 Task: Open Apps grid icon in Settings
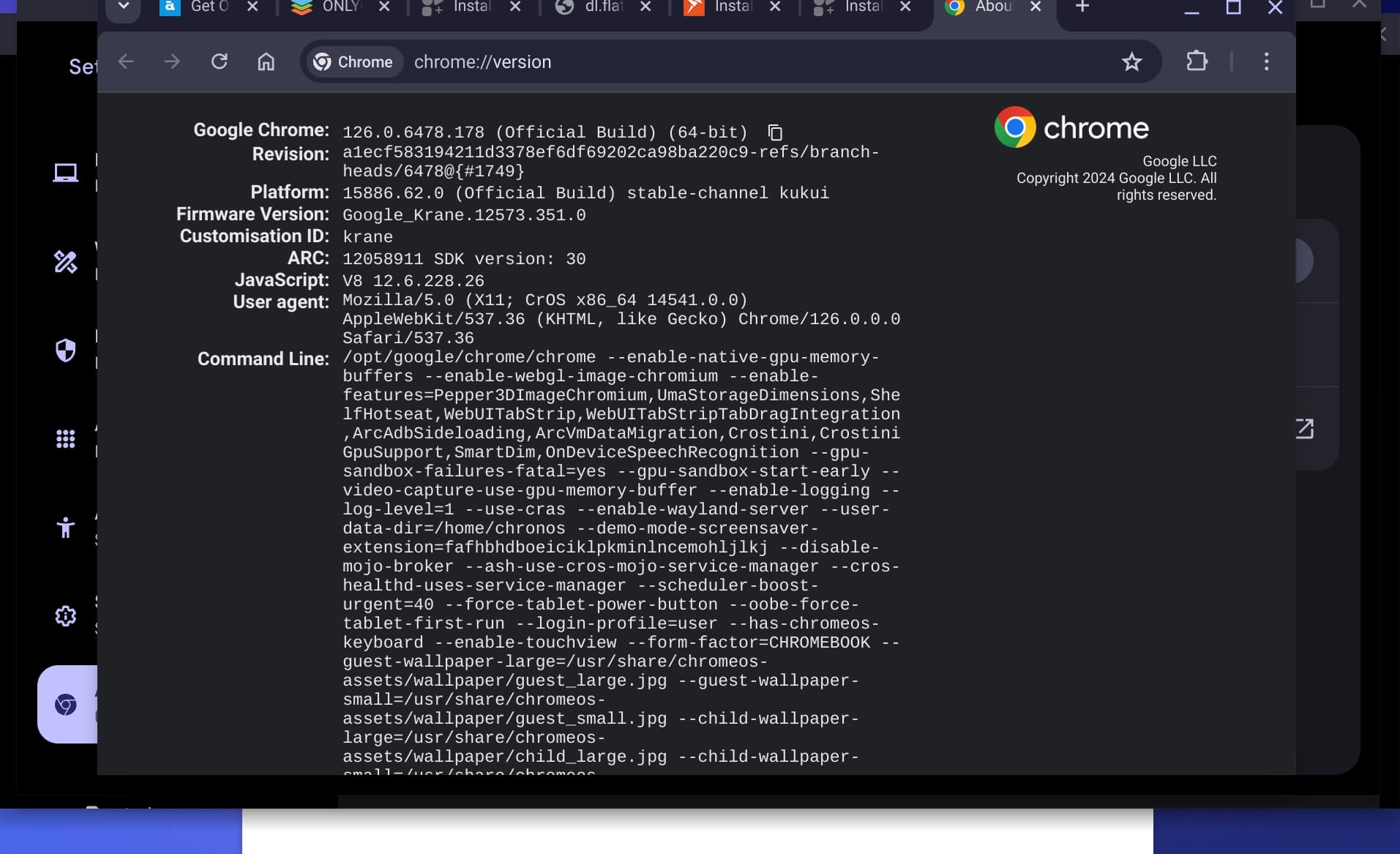click(x=66, y=439)
